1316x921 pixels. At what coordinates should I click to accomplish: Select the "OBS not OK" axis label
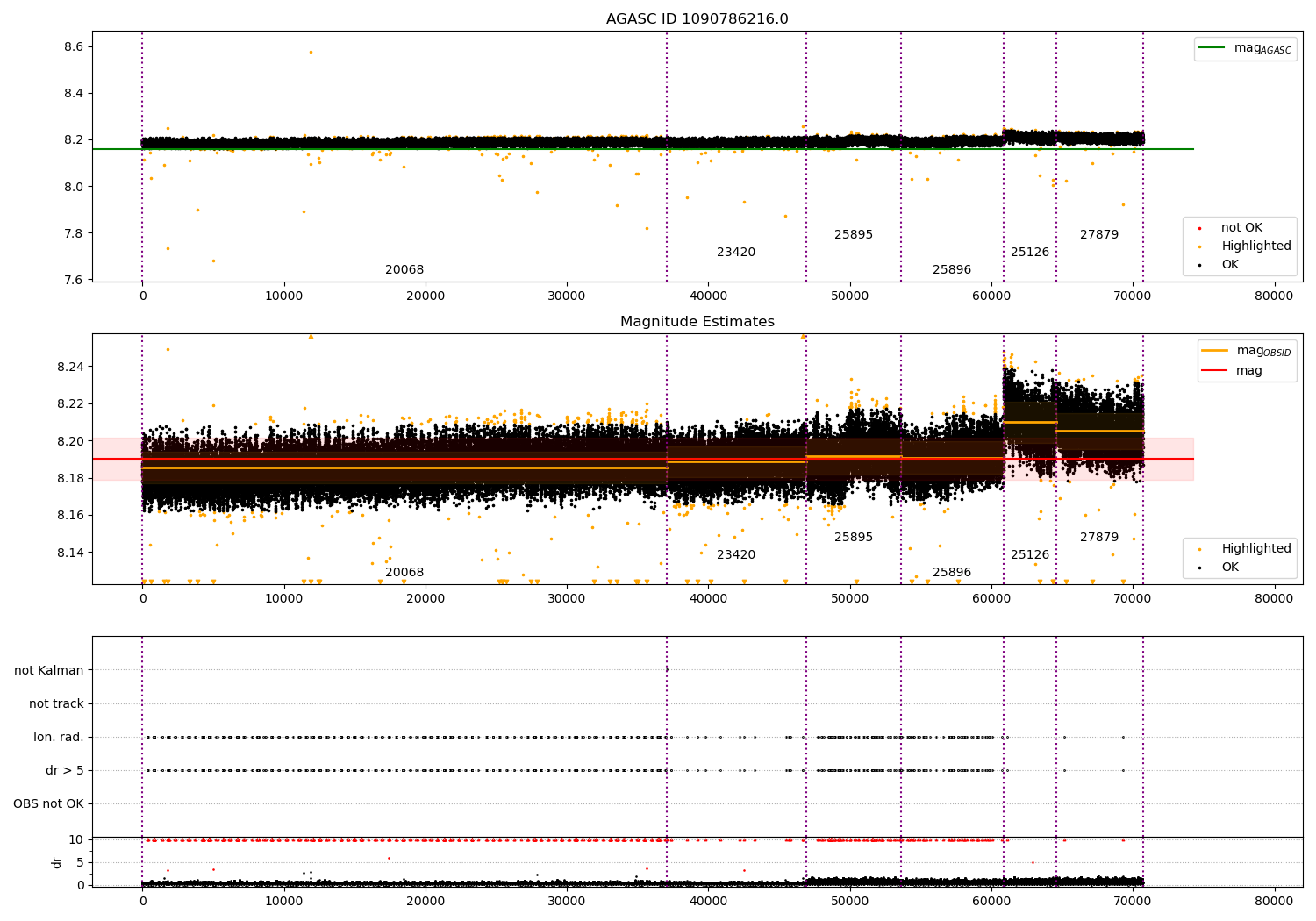click(x=48, y=803)
